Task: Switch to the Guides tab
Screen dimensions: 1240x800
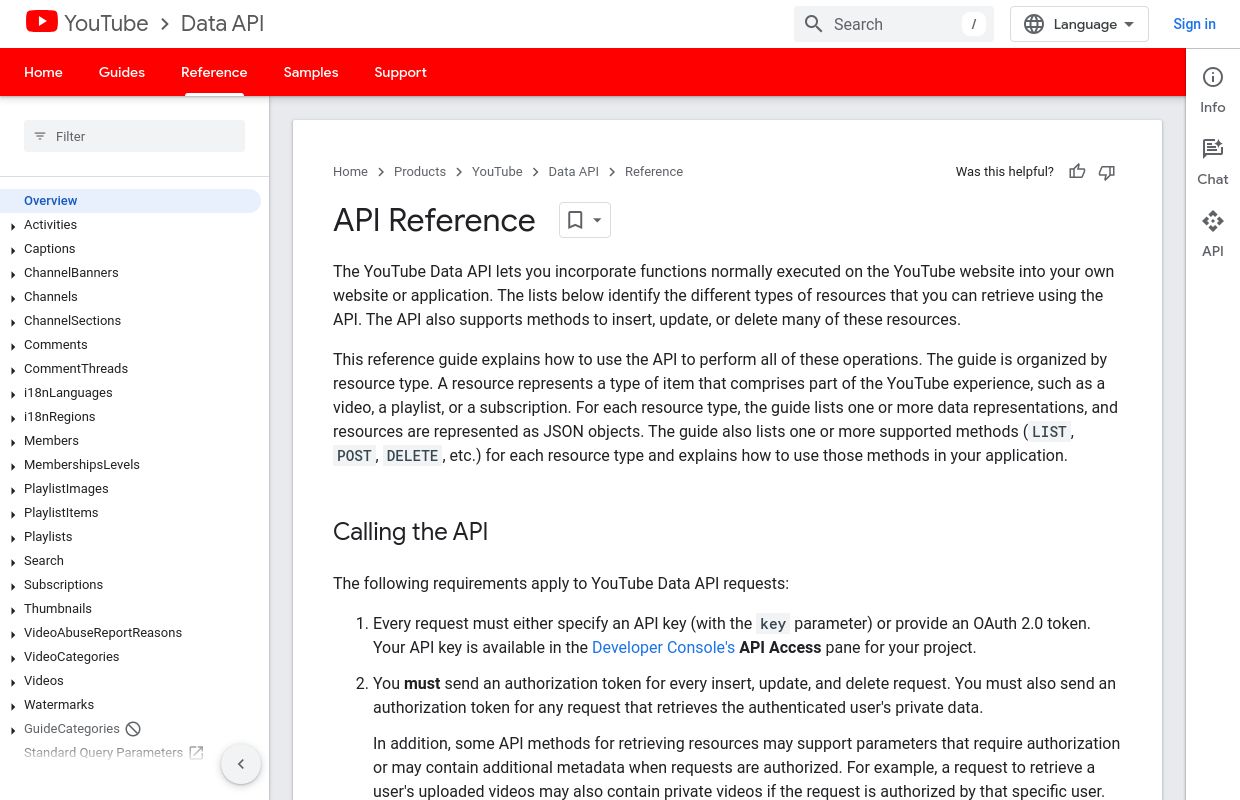Action: pos(122,72)
